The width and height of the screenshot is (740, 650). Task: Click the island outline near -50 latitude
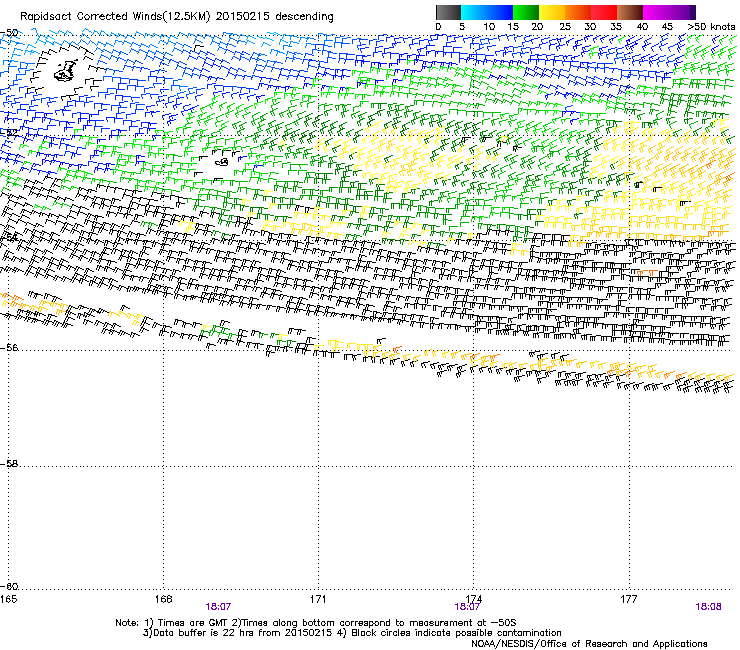point(66,71)
